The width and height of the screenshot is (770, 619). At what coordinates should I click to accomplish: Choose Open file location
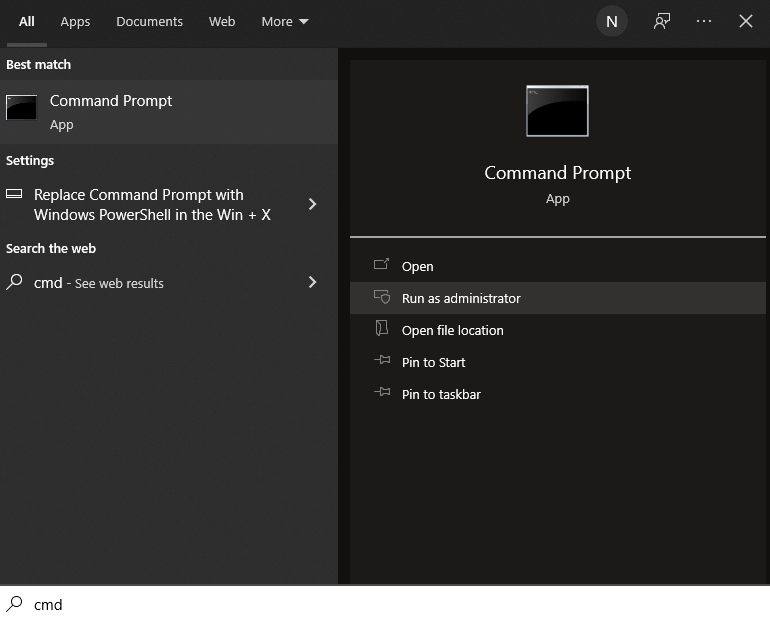[x=452, y=330]
